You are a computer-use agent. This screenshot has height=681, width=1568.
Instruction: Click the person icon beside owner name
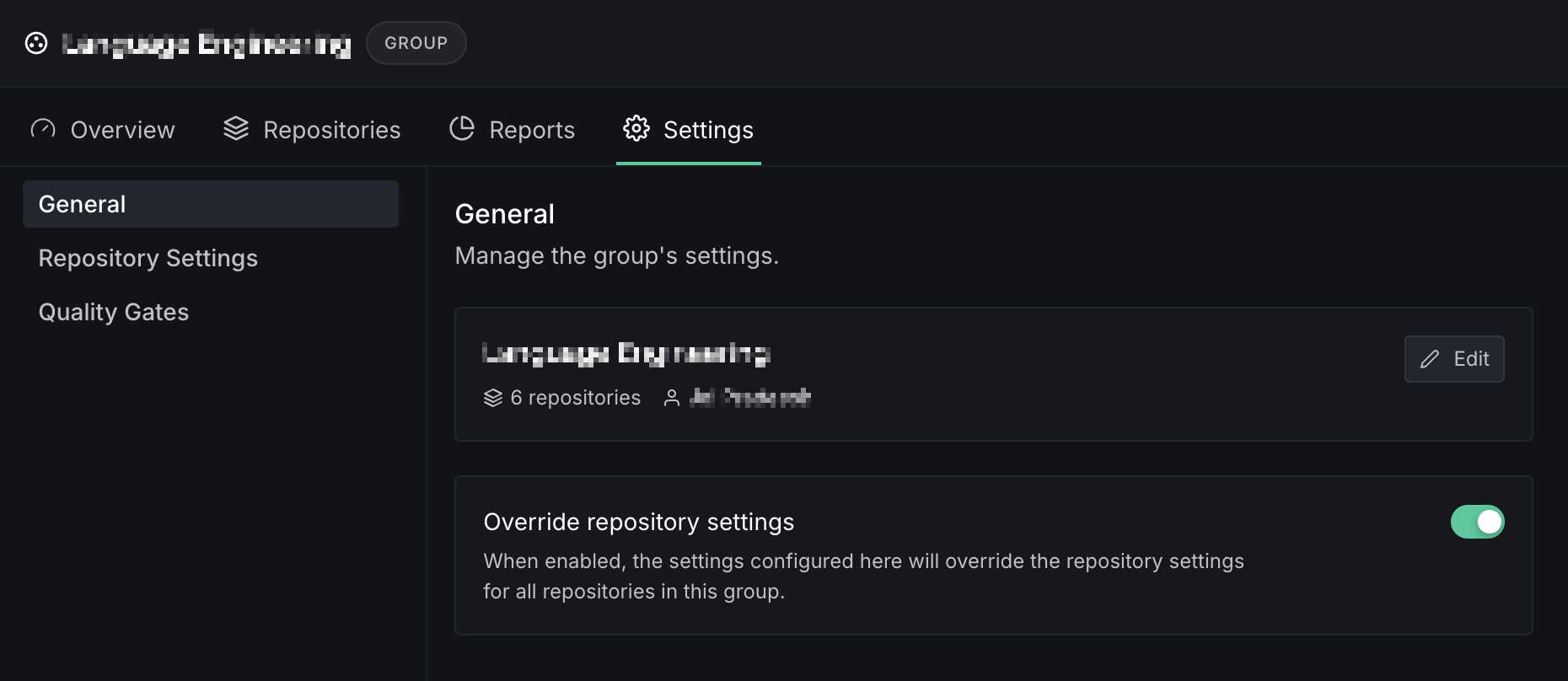[x=672, y=398]
